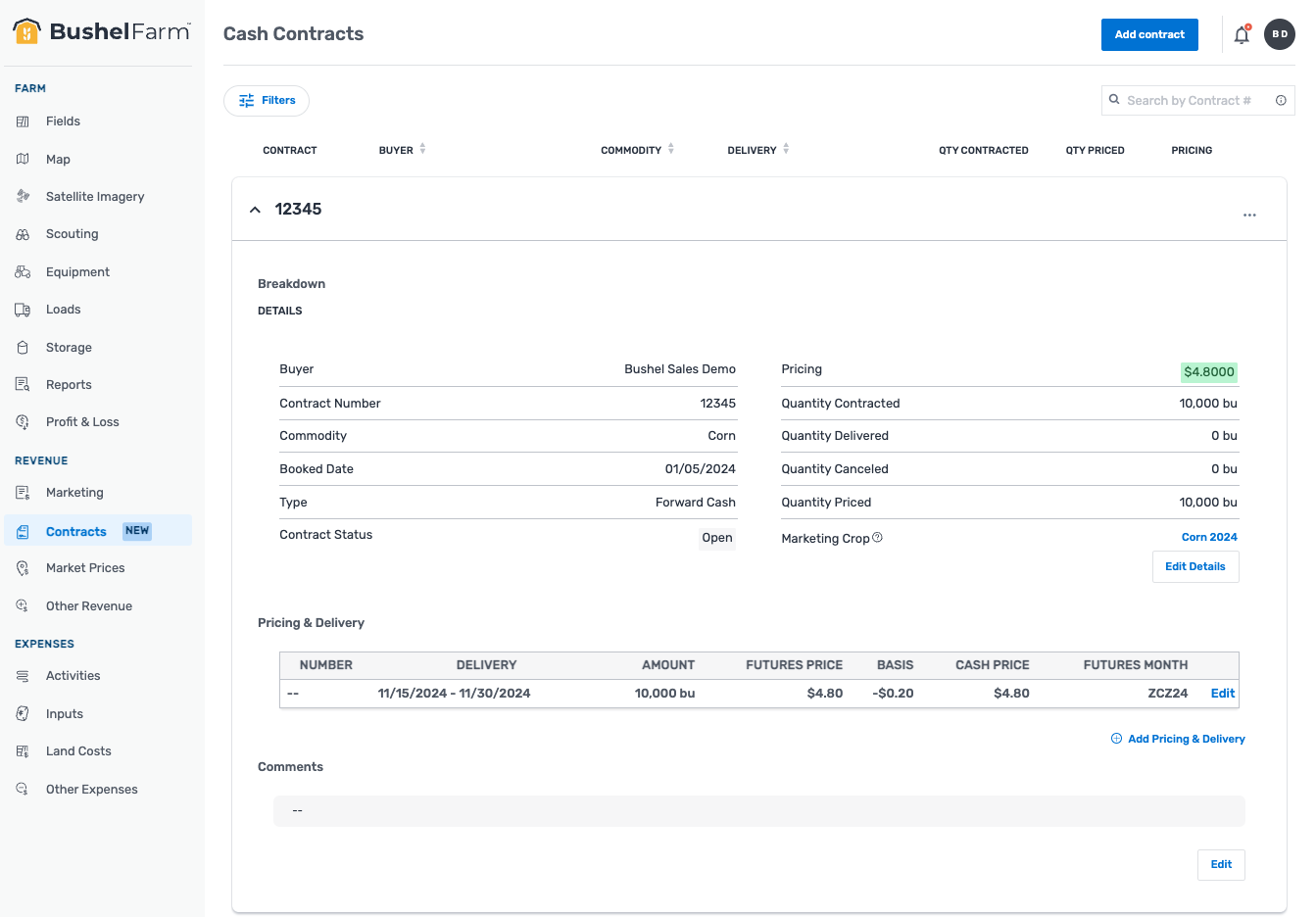Click the Map sidebar icon

[x=23, y=159]
